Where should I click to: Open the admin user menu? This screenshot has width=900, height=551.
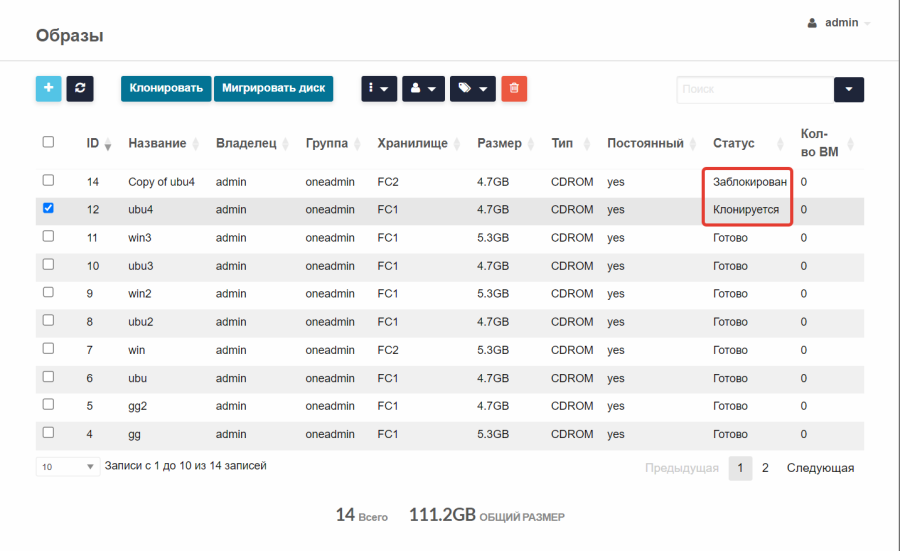[x=839, y=23]
